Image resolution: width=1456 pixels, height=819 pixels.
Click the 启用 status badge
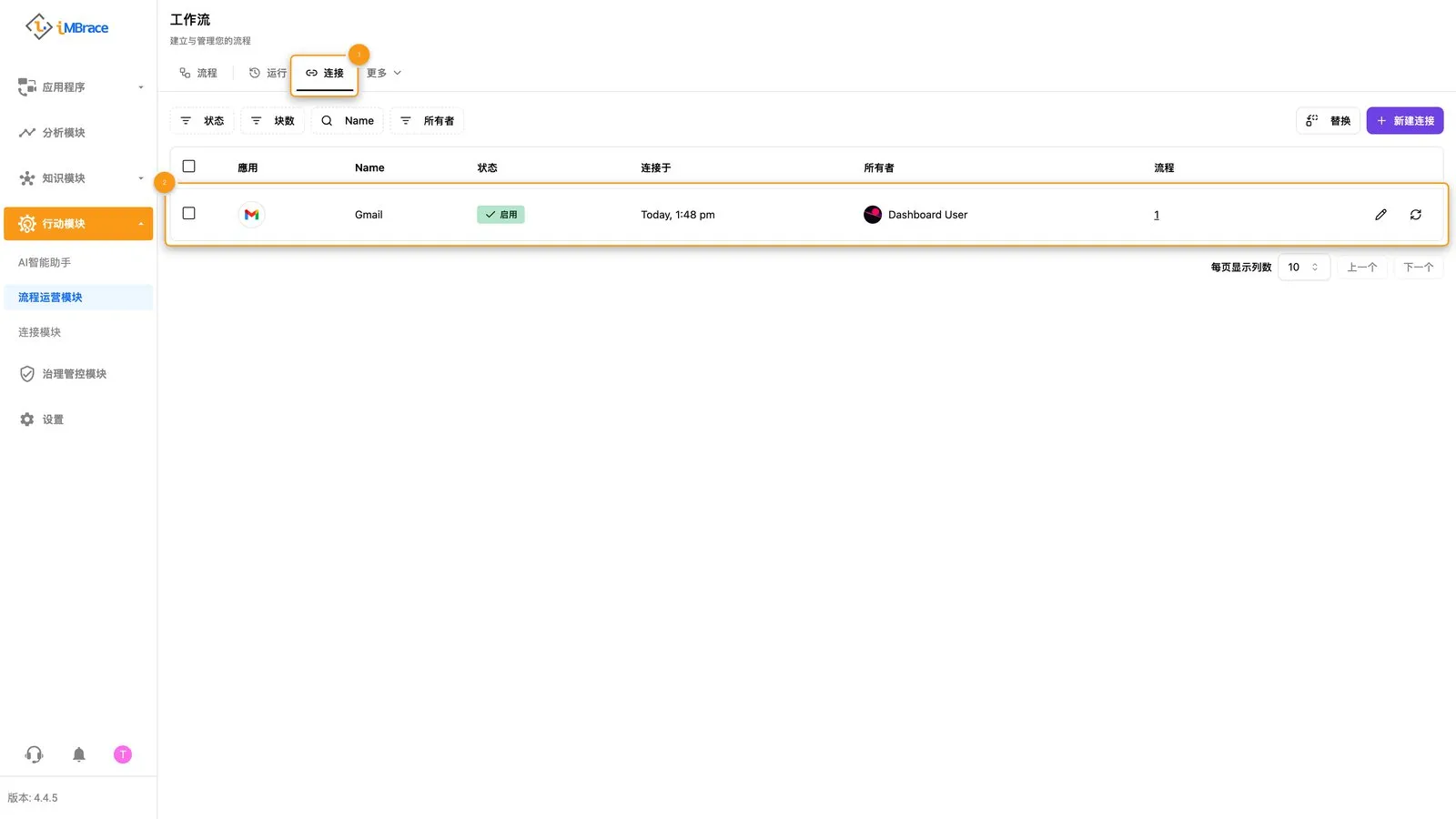pyautogui.click(x=500, y=215)
